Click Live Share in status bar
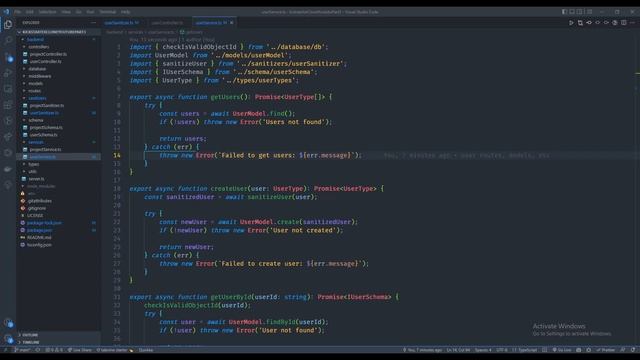 (x=80, y=350)
